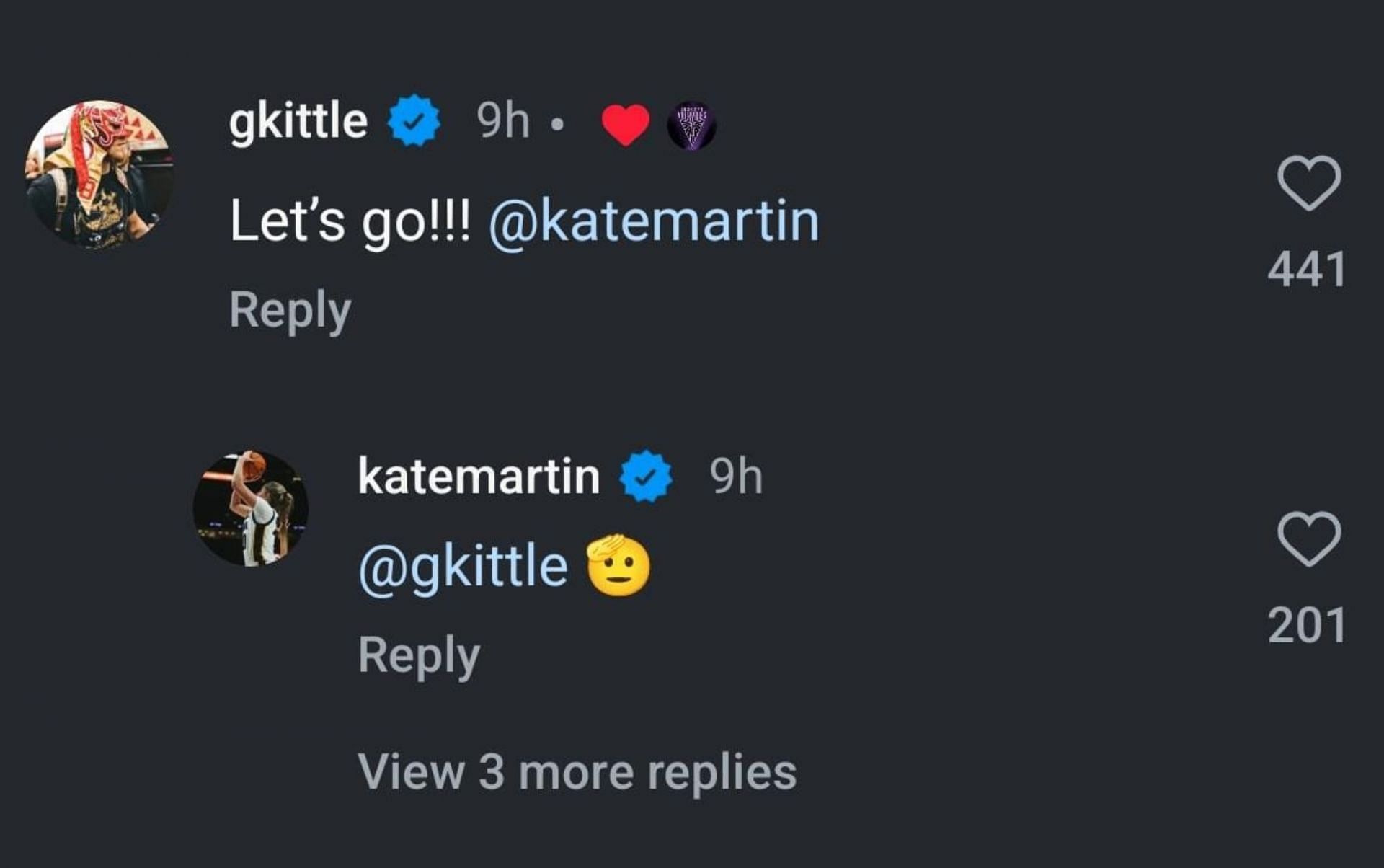Like katemartin's reply with the heart icon
This screenshot has width=1384, height=868.
1308,539
